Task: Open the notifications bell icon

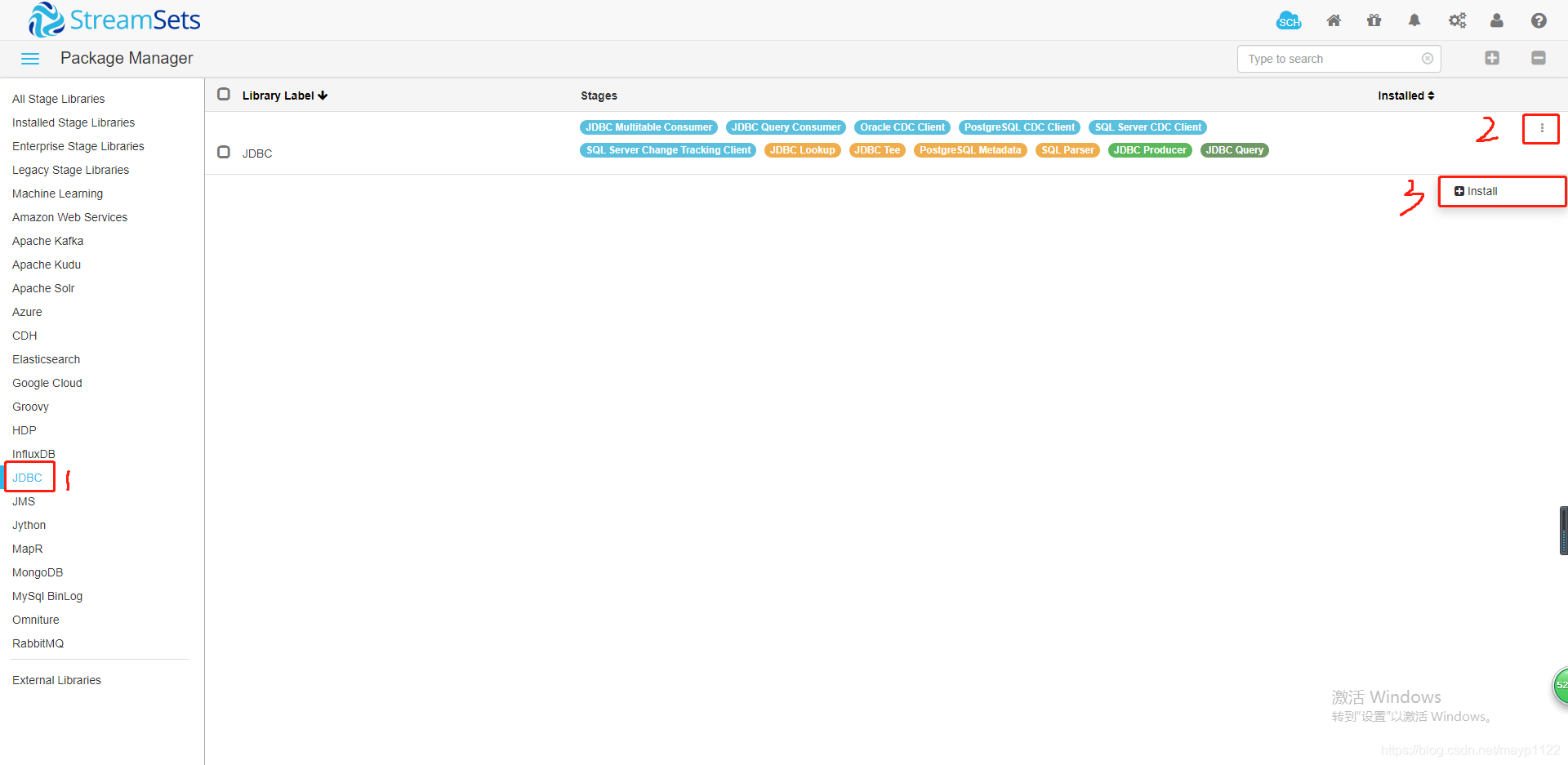Action: click(1414, 20)
